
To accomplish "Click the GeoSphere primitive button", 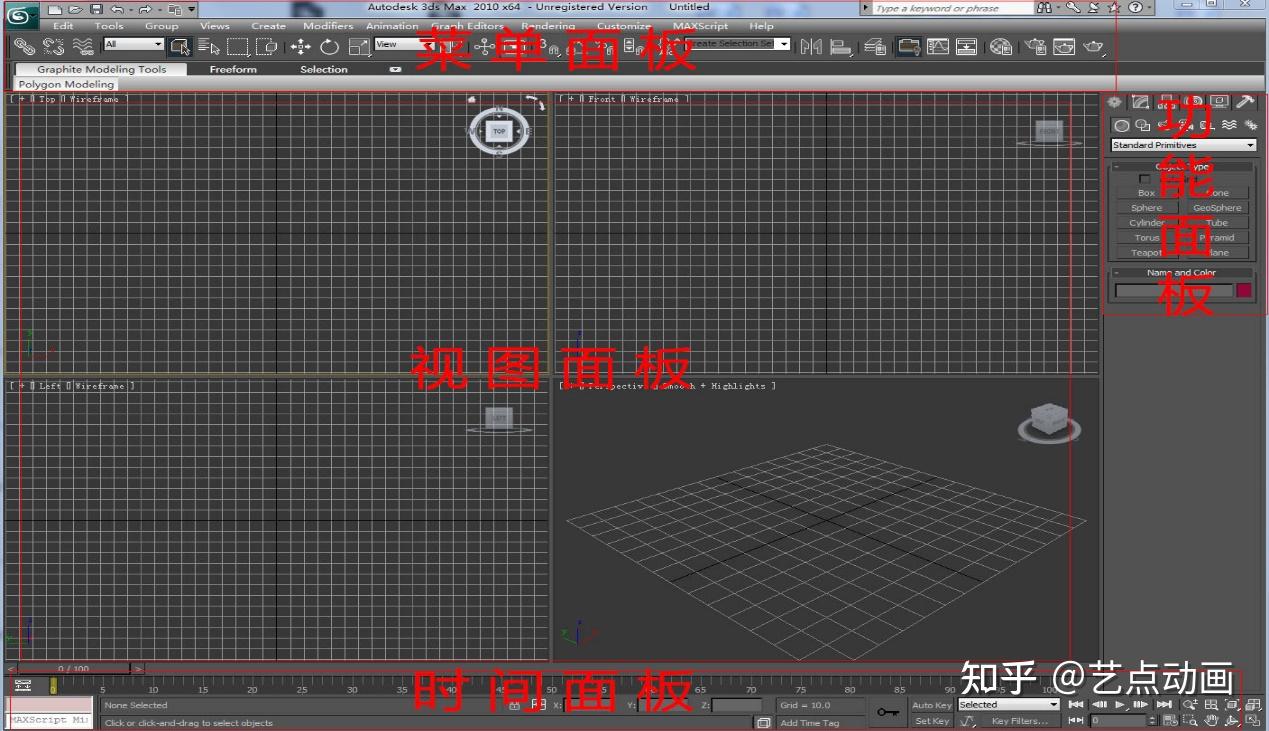I will coord(1216,208).
